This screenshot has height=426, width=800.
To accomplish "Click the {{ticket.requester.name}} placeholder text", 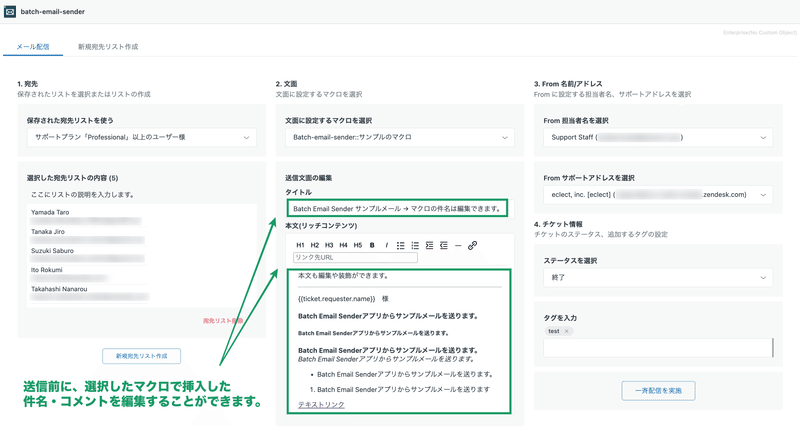I will click(337, 298).
